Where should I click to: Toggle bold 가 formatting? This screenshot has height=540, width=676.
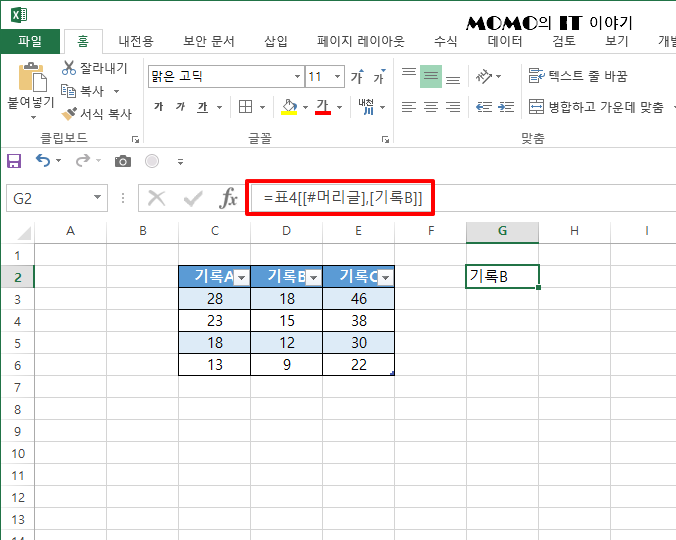click(159, 106)
